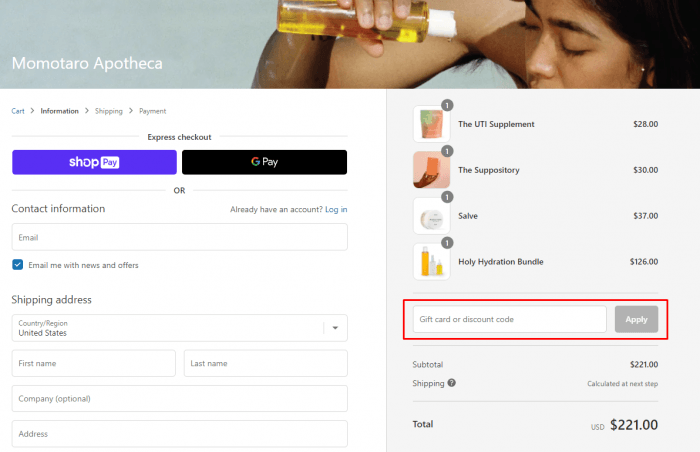The width and height of the screenshot is (700, 452).
Task: Click The Suppository product thumbnail
Action: pos(431,170)
